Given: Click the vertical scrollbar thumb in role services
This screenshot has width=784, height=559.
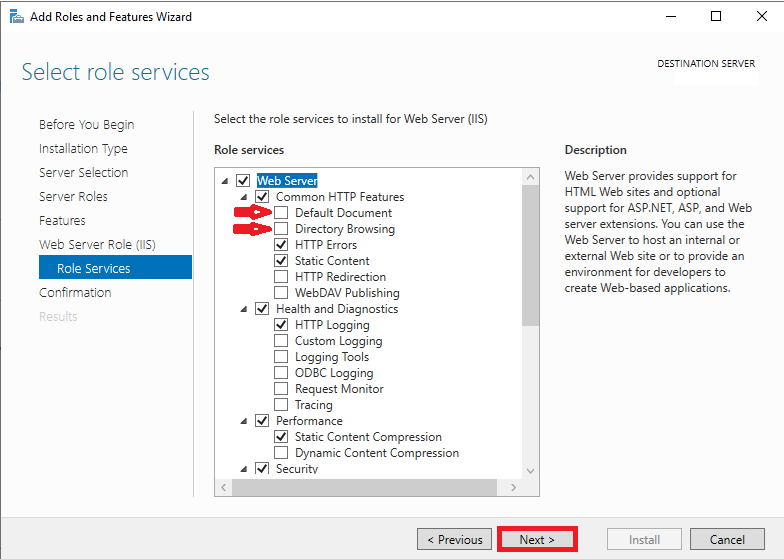Looking at the screenshot, I should point(530,256).
